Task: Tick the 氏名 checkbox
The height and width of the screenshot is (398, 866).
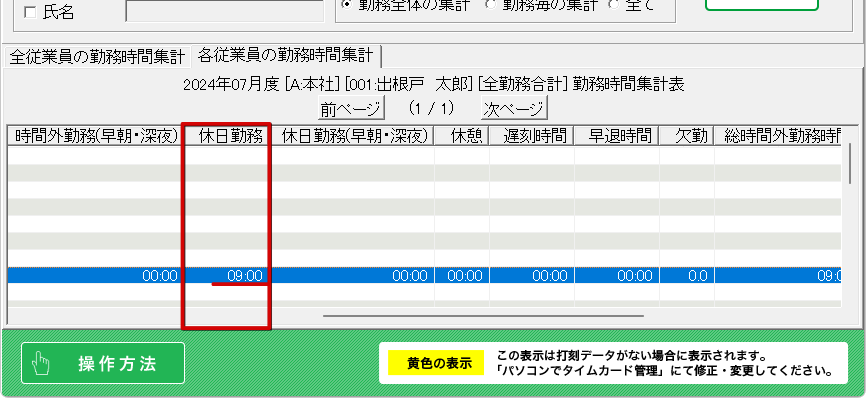Action: pyautogui.click(x=29, y=14)
